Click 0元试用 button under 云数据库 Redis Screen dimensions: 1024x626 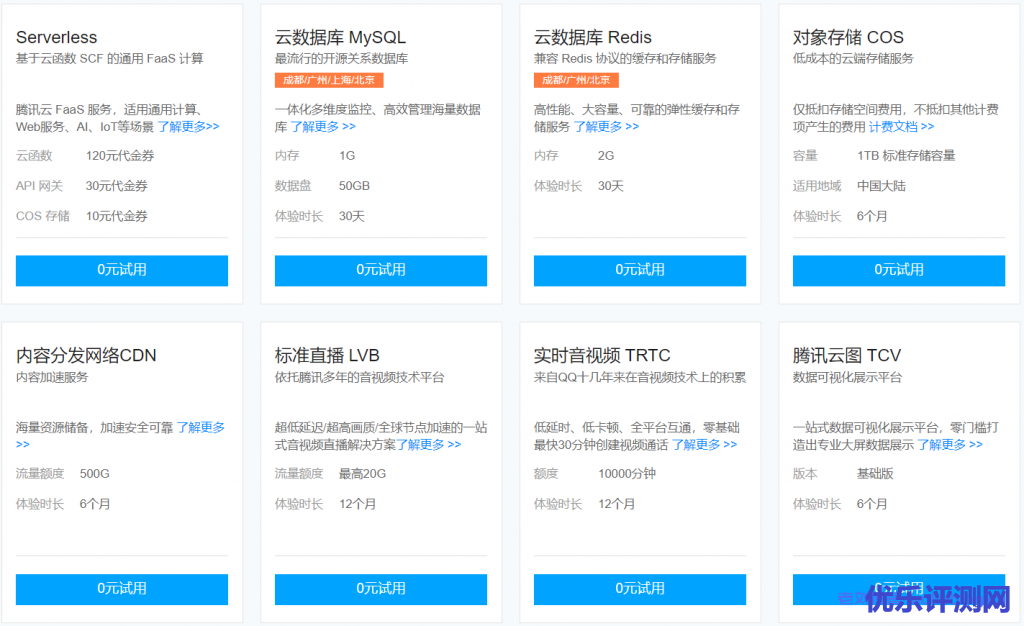pyautogui.click(x=640, y=270)
